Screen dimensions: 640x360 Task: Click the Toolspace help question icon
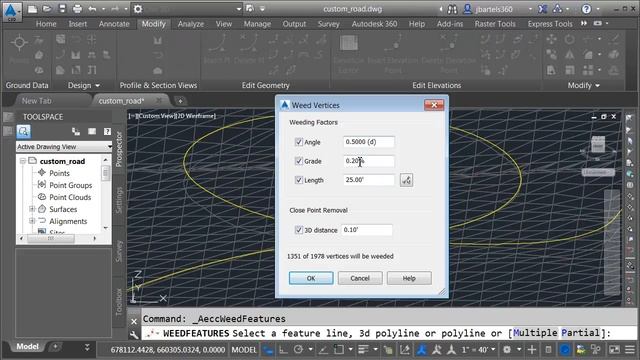pyautogui.click(x=107, y=131)
